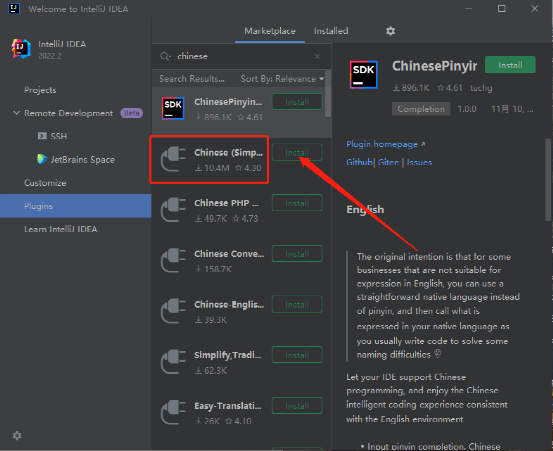
Task: Open settings gear at bottom-left corner
Action: coord(17,435)
